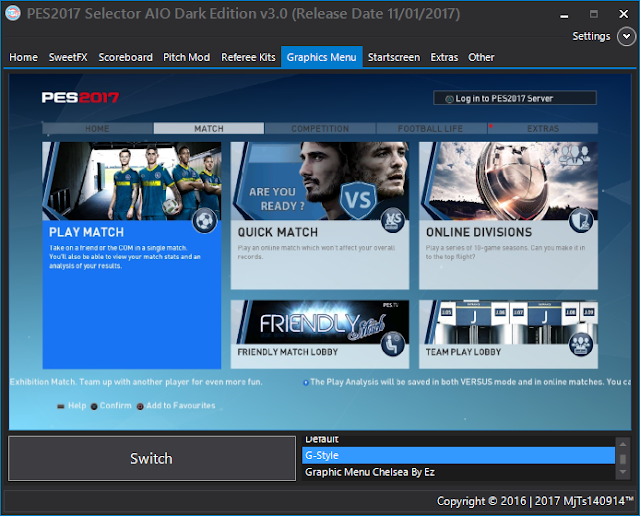Click the large VS shield graphic
Viewport: 640px width, 516px height.
358,200
